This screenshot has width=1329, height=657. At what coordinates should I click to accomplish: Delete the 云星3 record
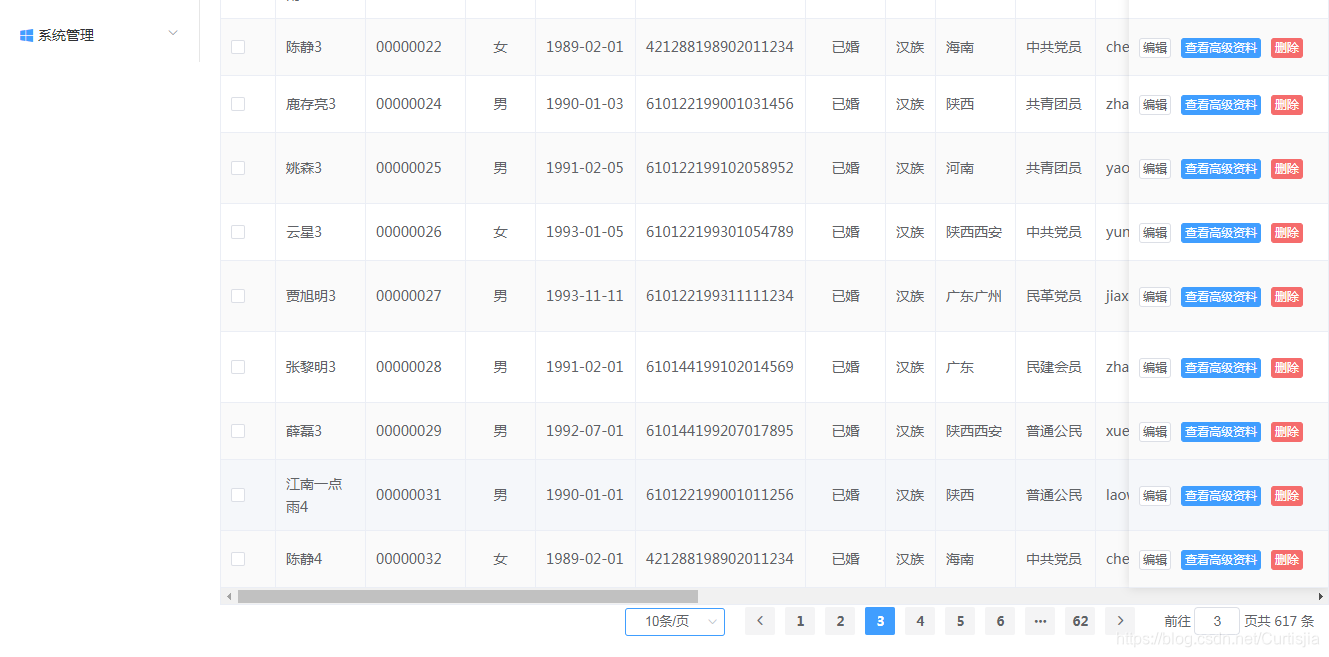(1287, 232)
